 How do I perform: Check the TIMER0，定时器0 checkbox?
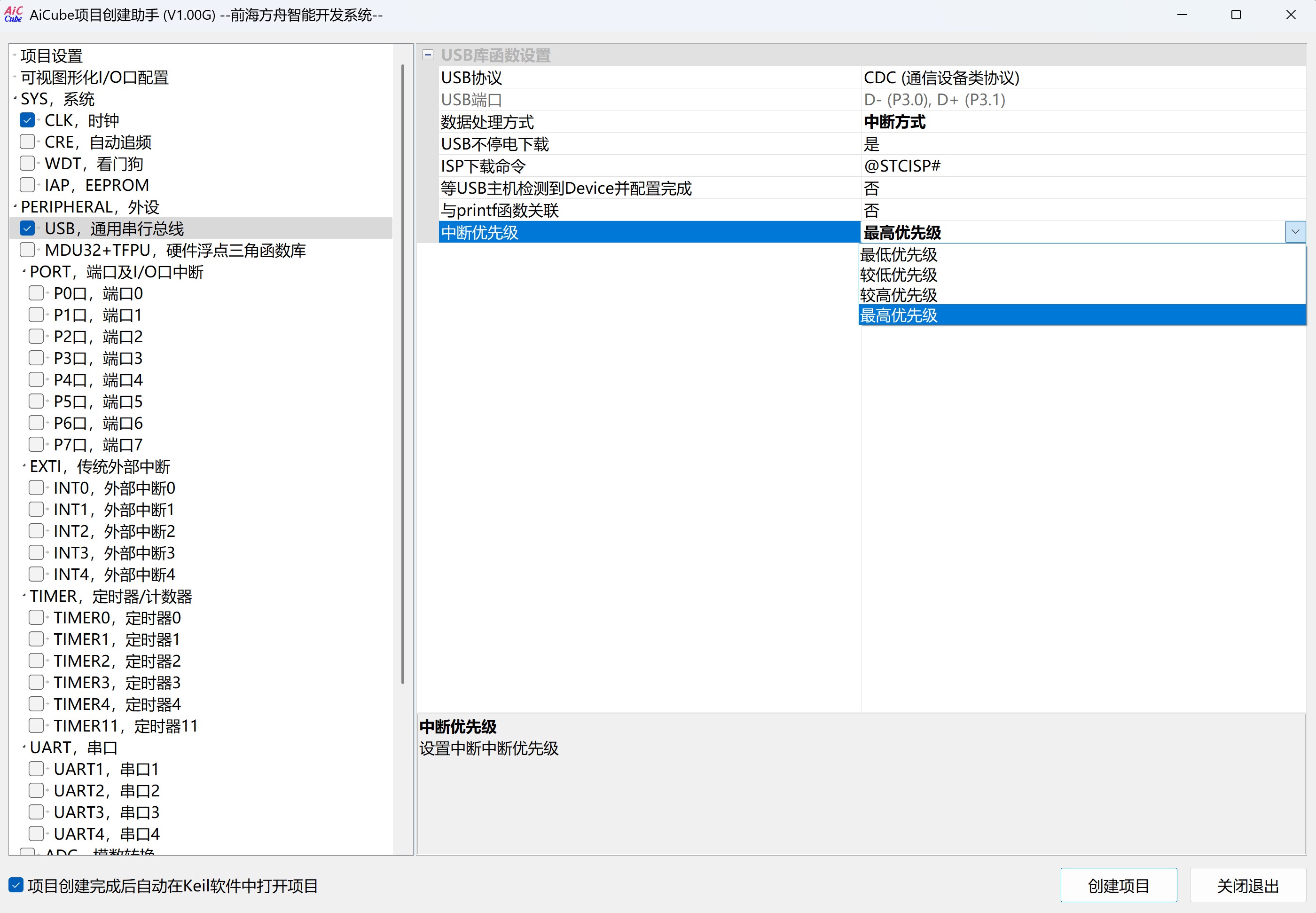pos(36,617)
